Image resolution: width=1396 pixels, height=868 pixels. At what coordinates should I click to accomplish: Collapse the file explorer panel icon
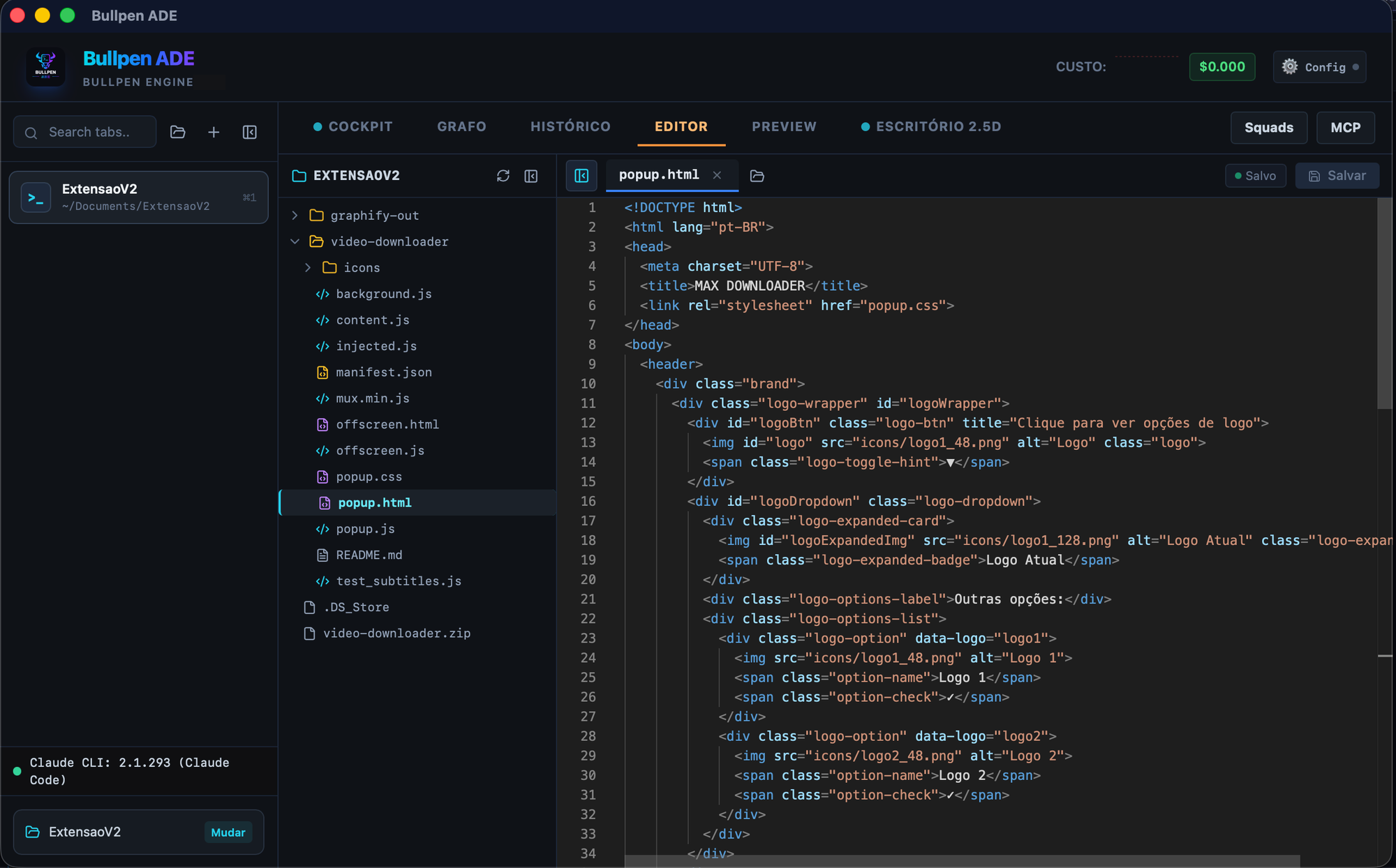531,175
